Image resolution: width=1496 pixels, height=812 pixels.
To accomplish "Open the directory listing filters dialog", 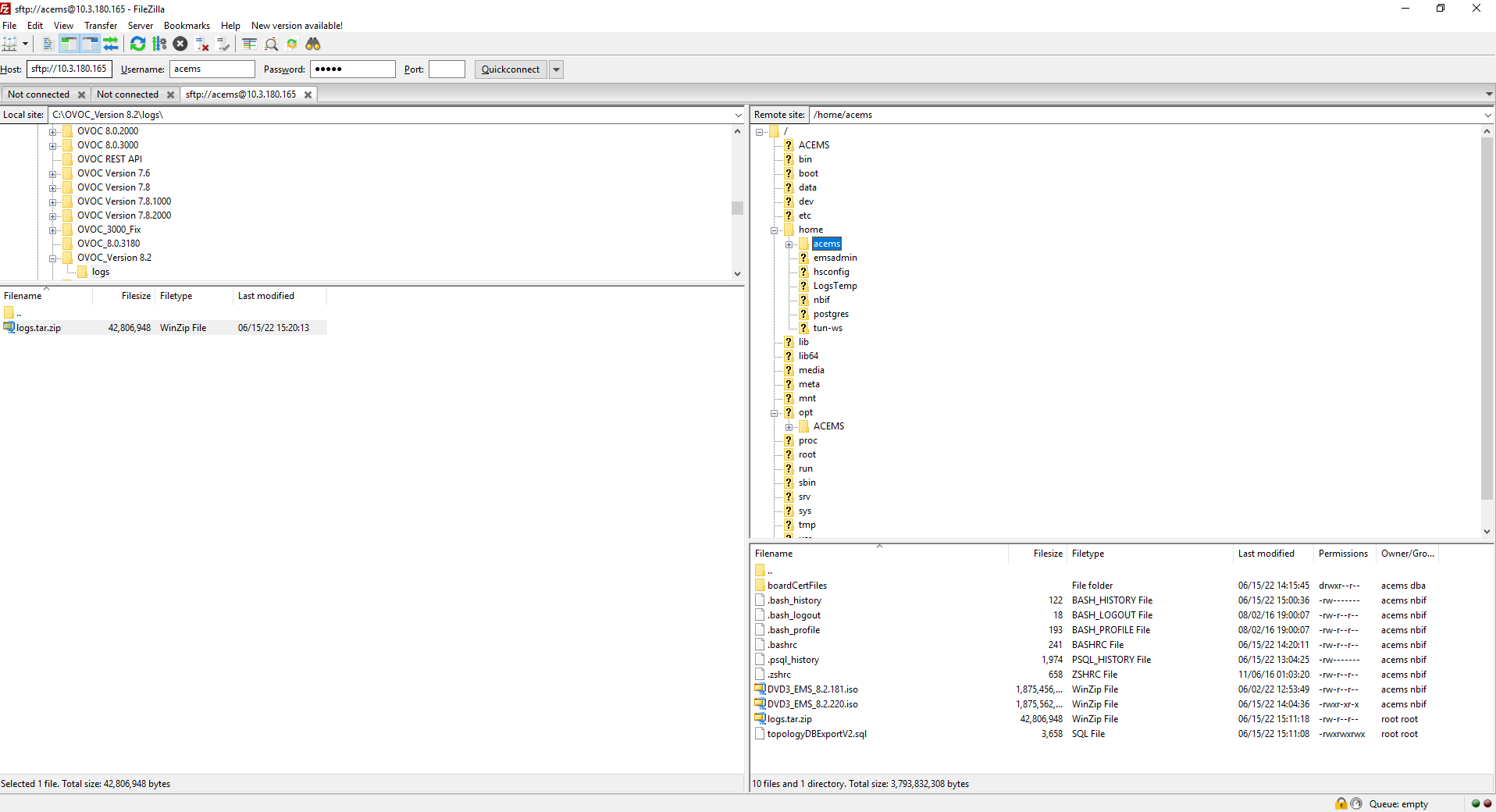I will (250, 45).
